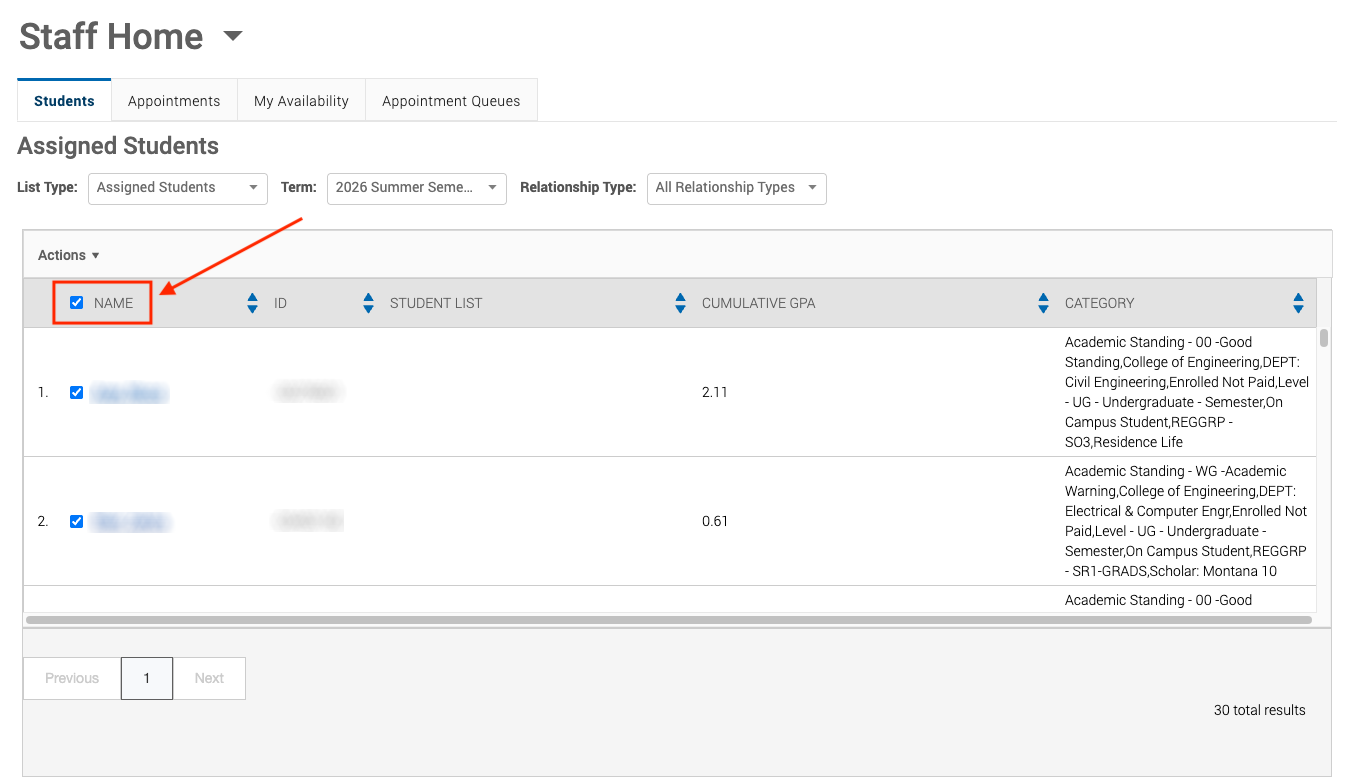
Task: Sort by the STUDENT LIST column arrows
Action: (x=680, y=303)
